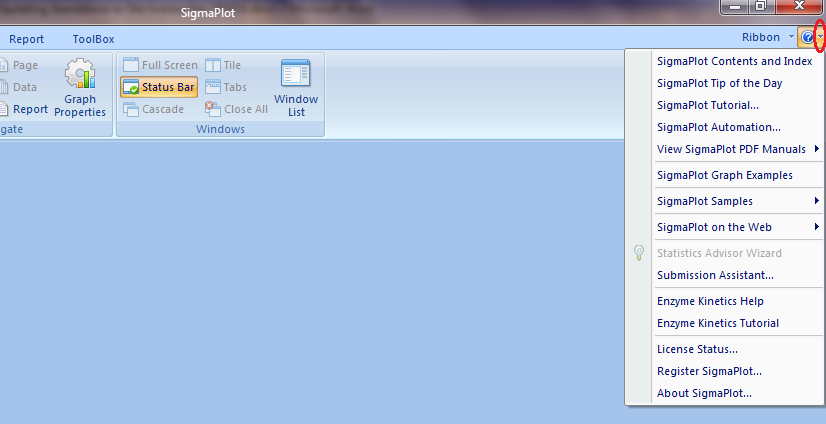
Task: Open License Status... from Help menu
Action: click(697, 349)
